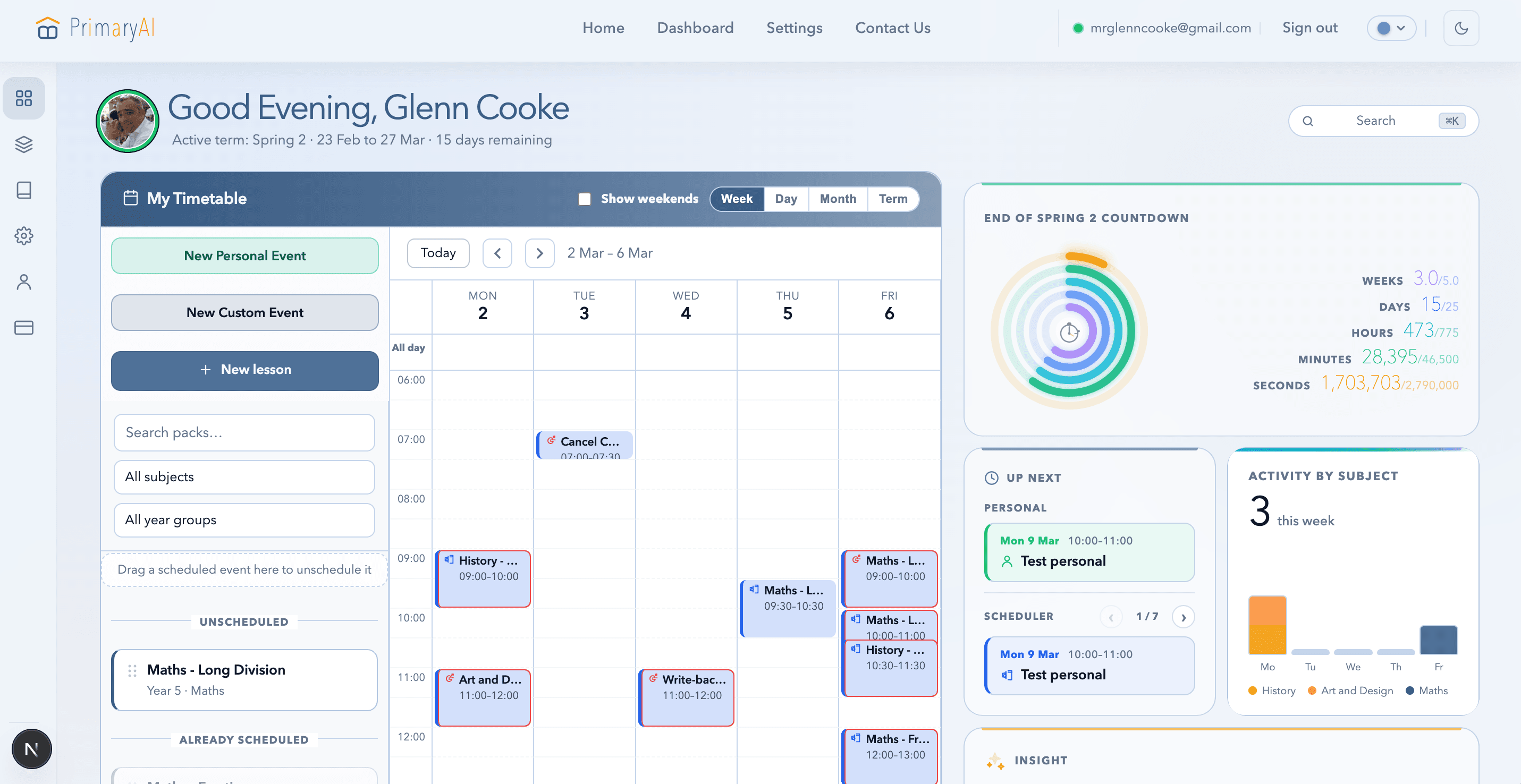
Task: Click Monday's orange activity bar
Action: pos(1267,625)
